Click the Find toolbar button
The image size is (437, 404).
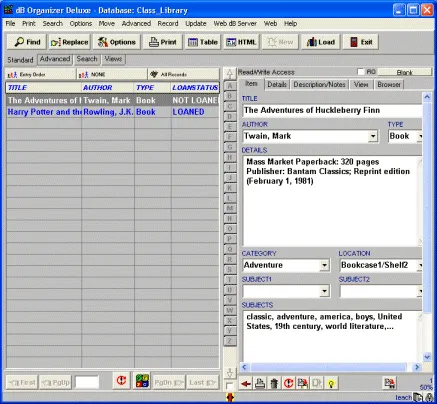click(x=28, y=42)
